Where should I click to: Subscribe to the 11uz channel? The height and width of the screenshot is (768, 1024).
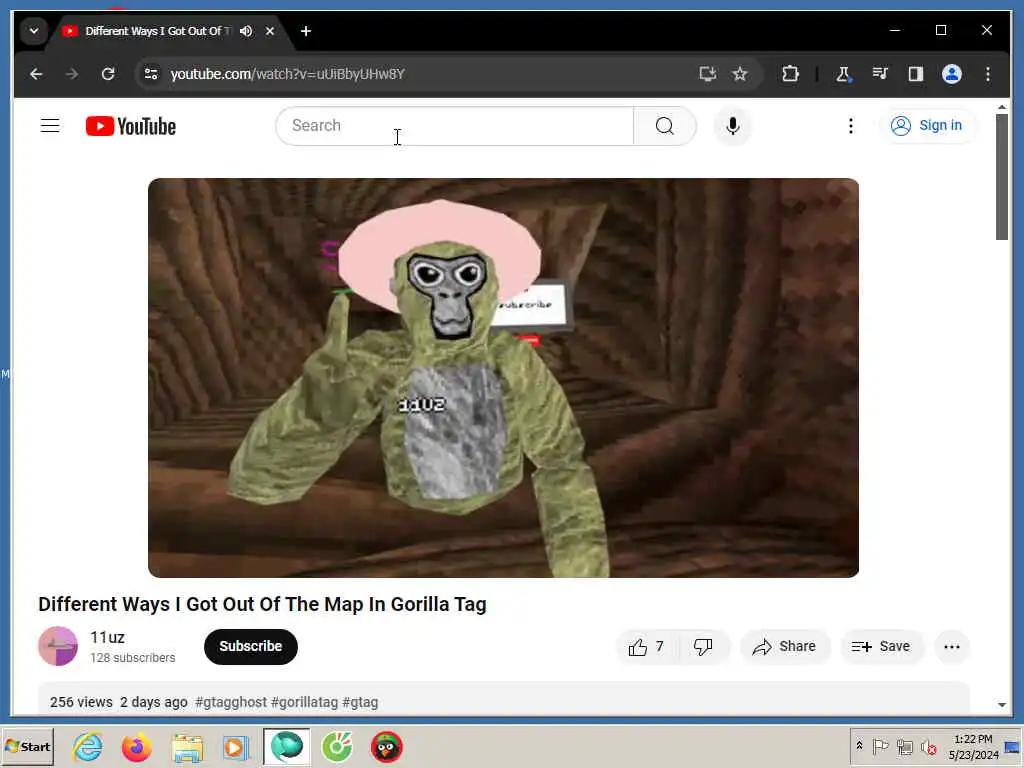(251, 647)
